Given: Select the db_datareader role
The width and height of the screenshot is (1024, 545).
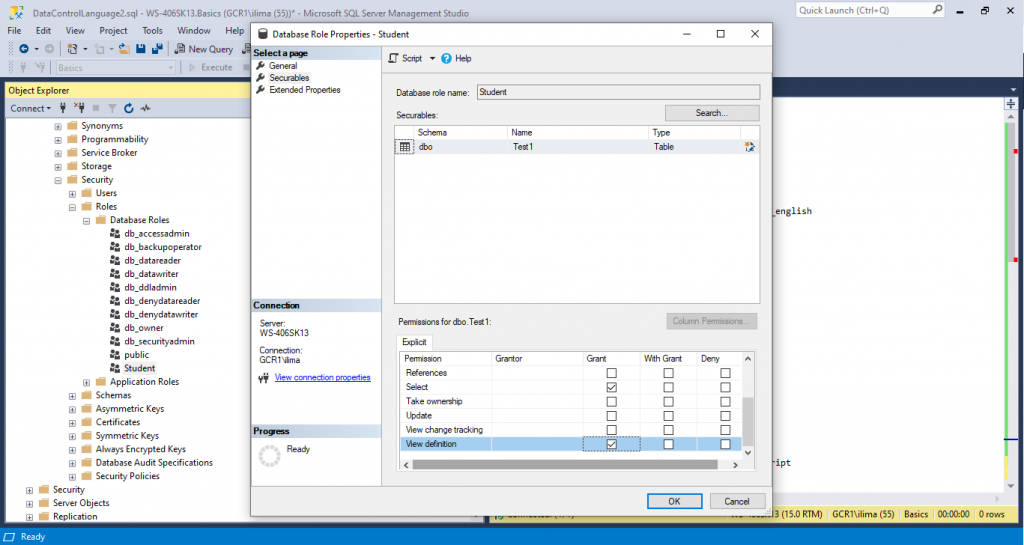Looking at the screenshot, I should point(152,260).
